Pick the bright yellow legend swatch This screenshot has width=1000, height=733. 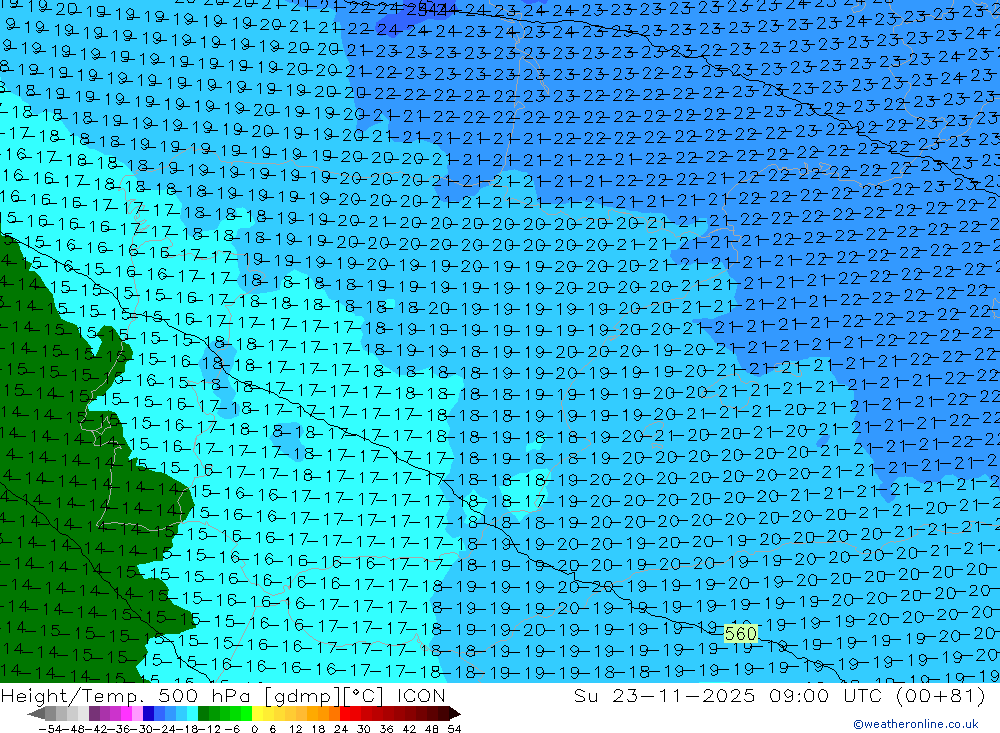tap(257, 713)
